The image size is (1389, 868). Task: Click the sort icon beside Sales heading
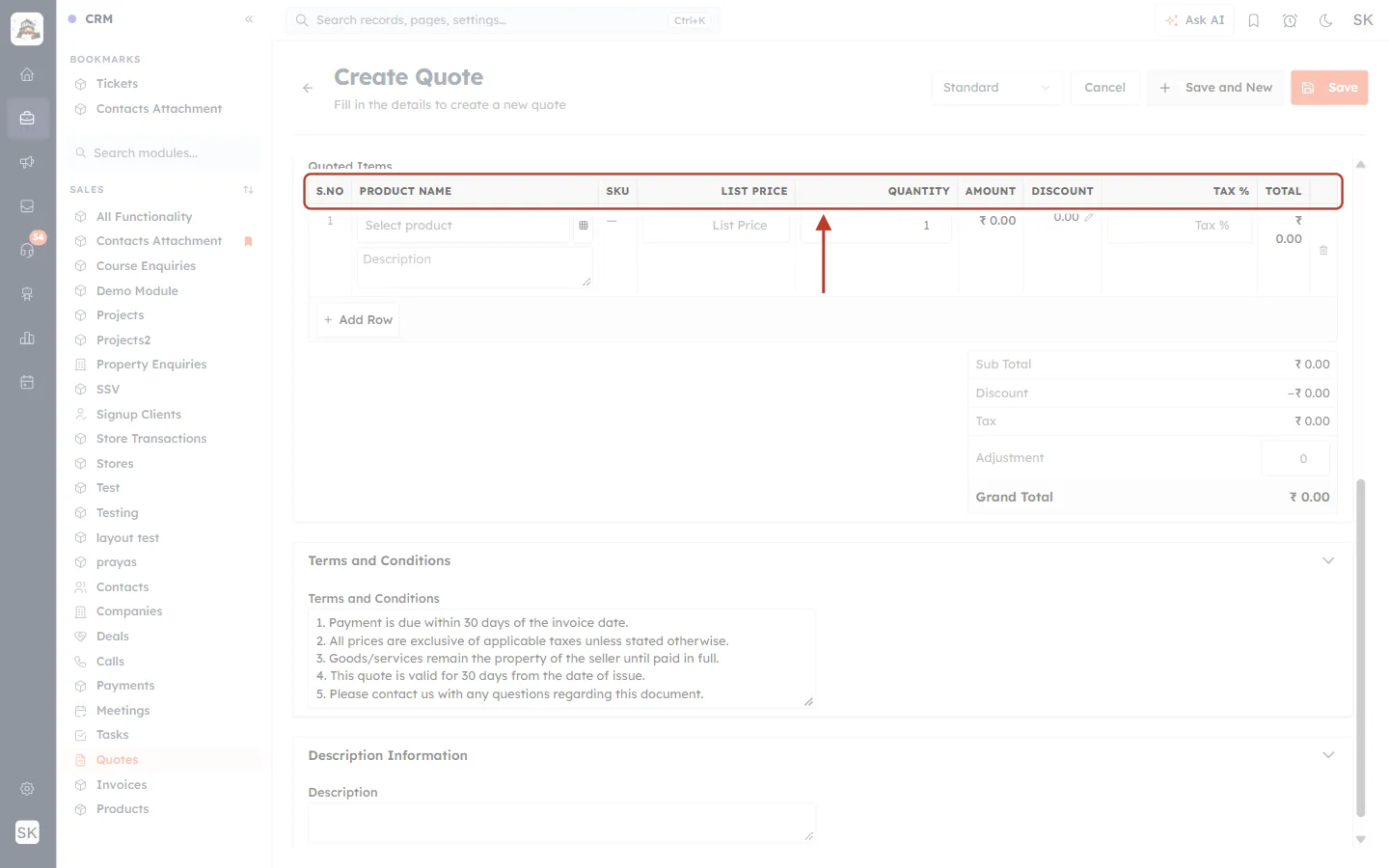coord(249,190)
